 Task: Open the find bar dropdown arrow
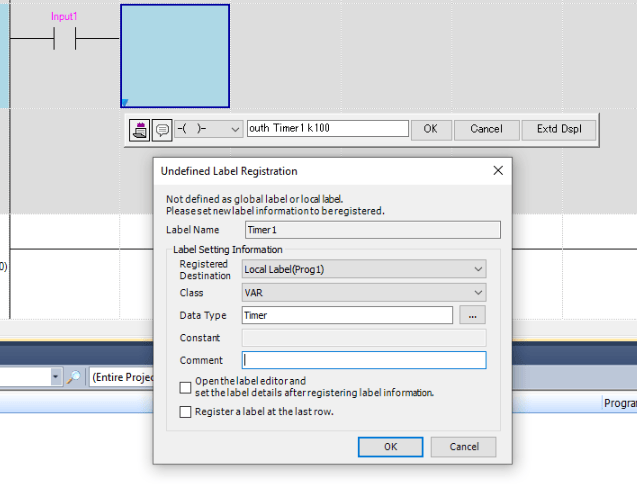(55, 377)
